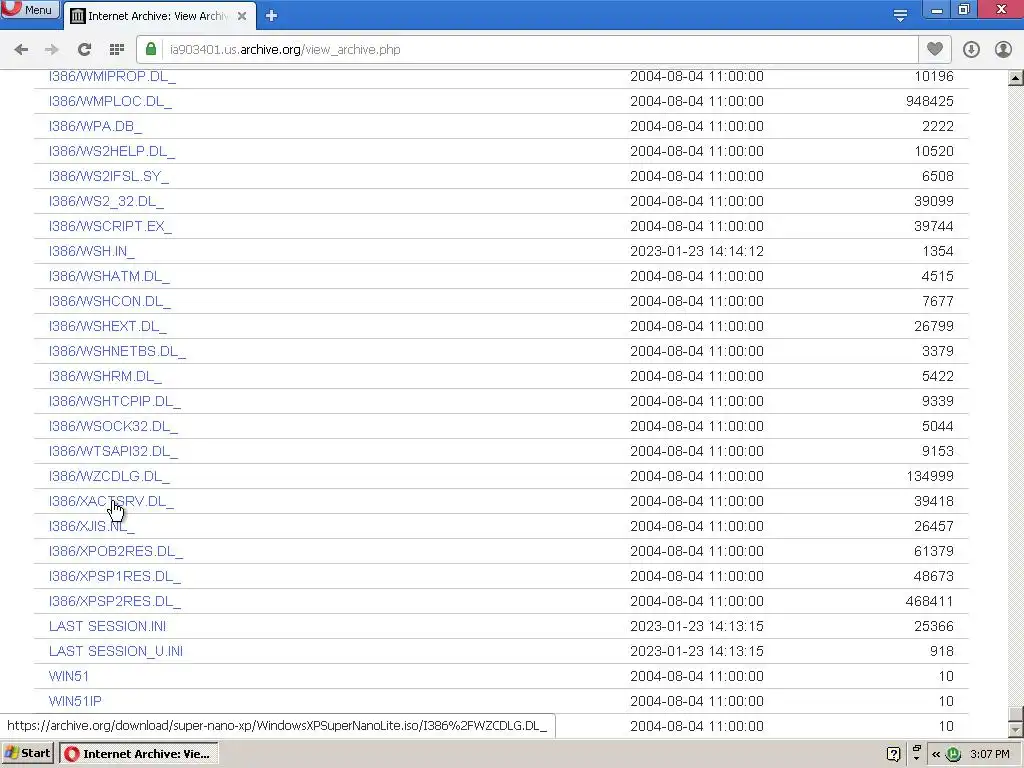1024x768 pixels.
Task: Open I386/WTSAPI32.DL_ link
Action: click(113, 451)
